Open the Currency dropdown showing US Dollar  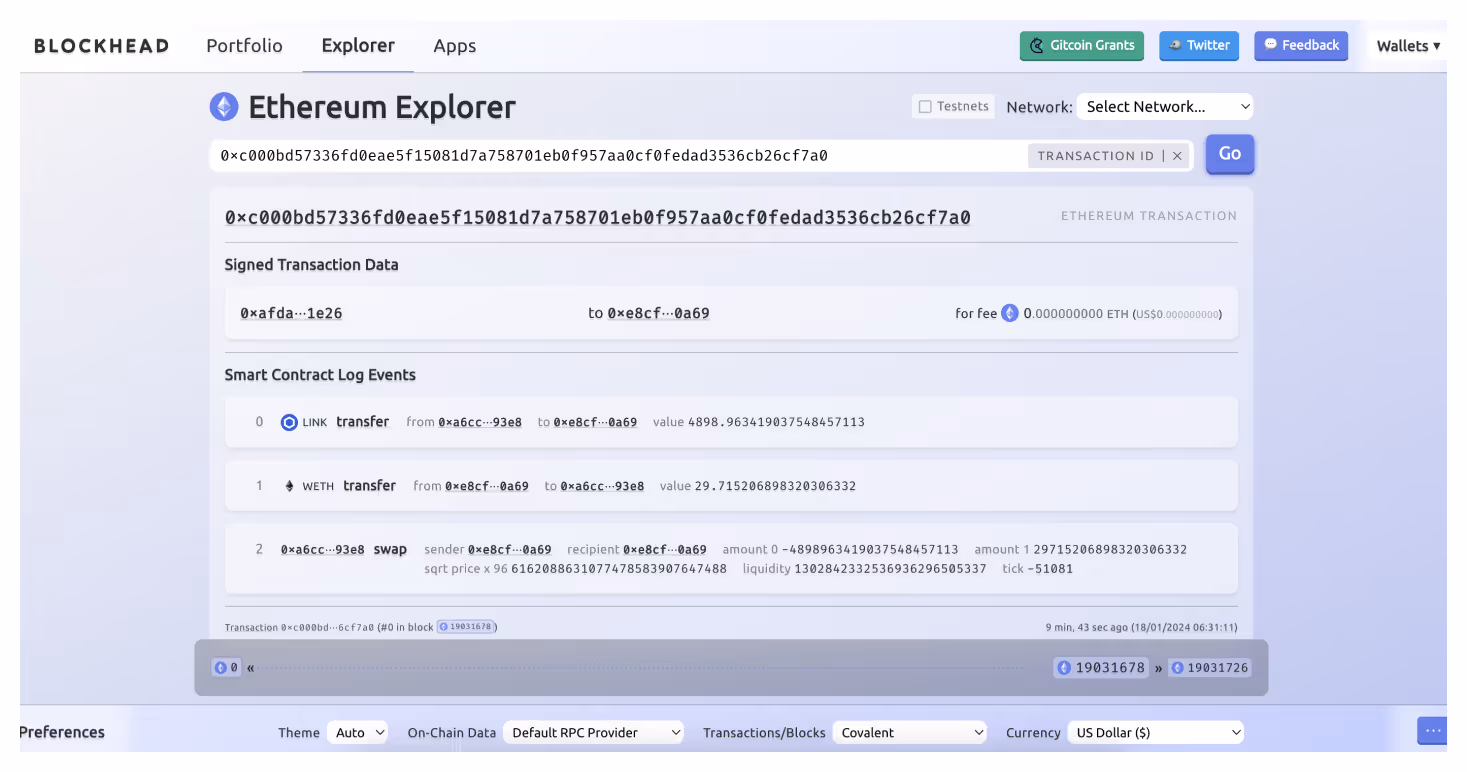tap(1155, 732)
